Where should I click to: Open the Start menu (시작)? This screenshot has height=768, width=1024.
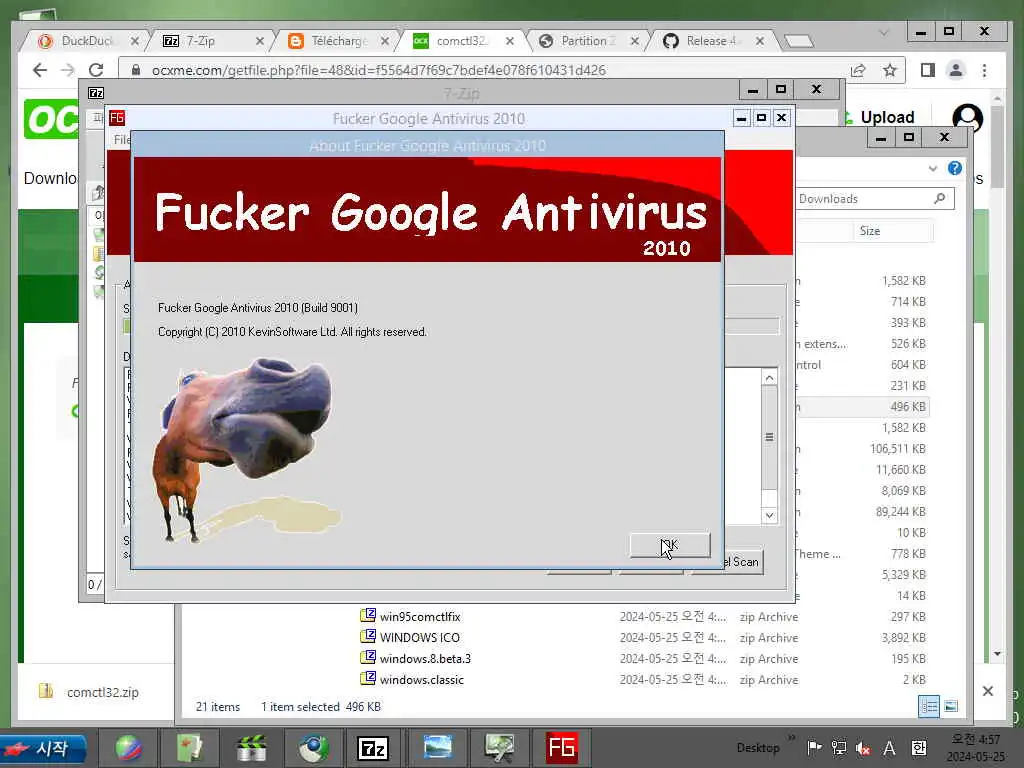(44, 748)
